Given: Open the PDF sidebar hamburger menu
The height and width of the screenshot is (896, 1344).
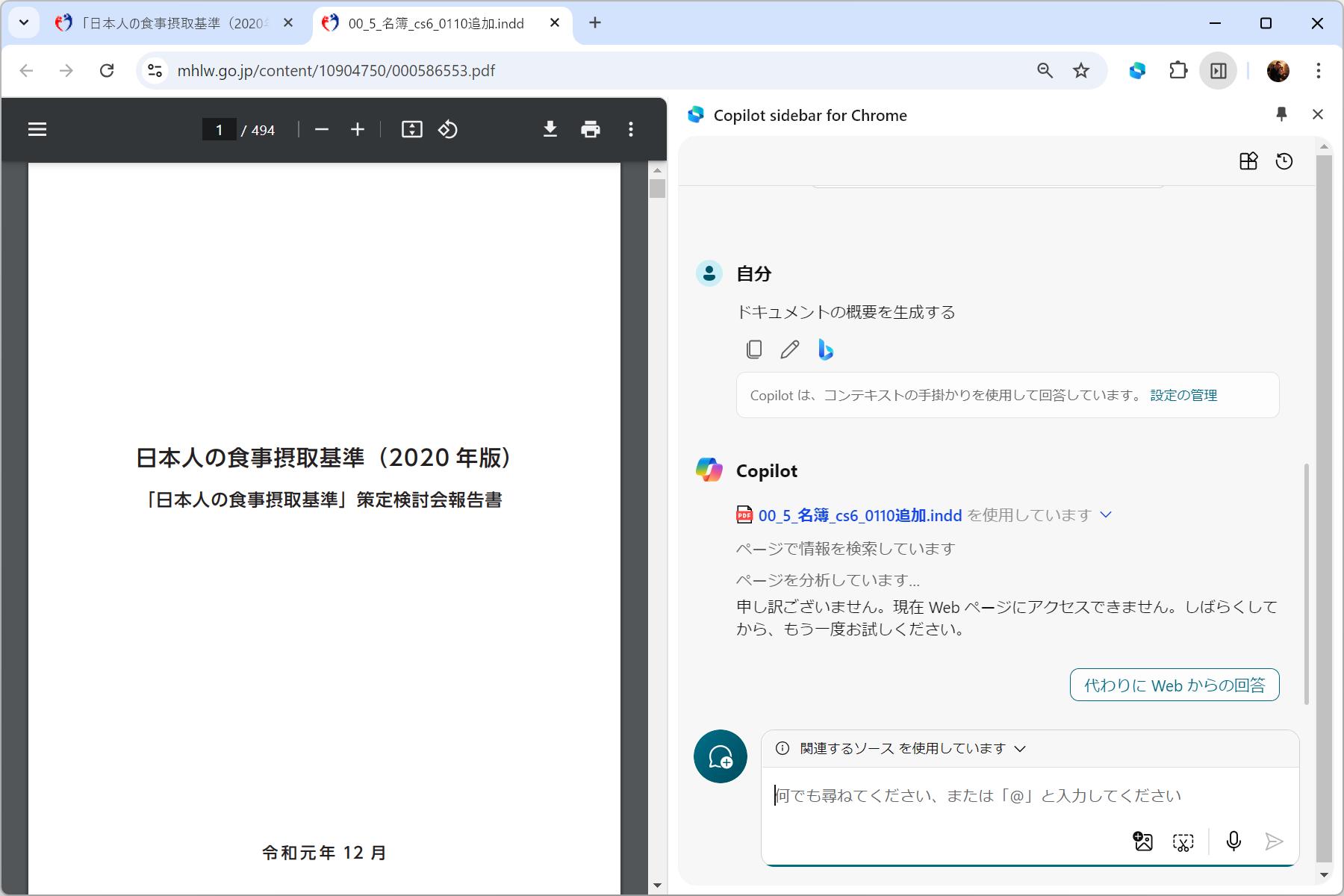Looking at the screenshot, I should coord(37,130).
